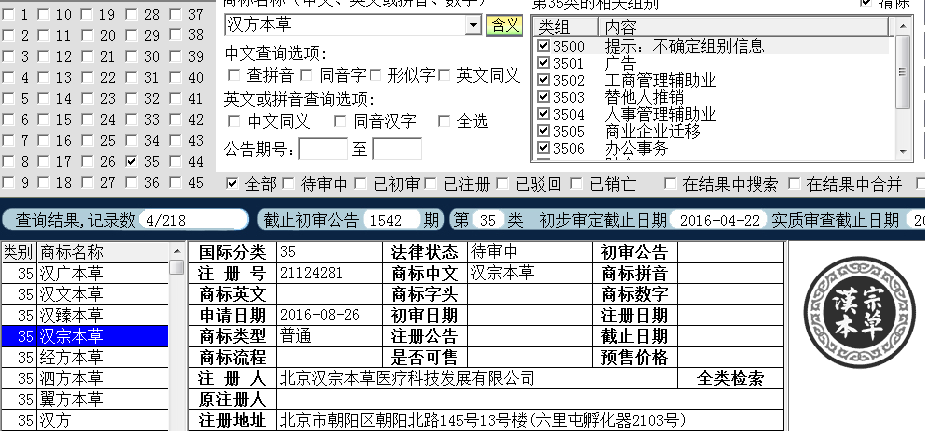Click the 类组 column header

click(566, 27)
